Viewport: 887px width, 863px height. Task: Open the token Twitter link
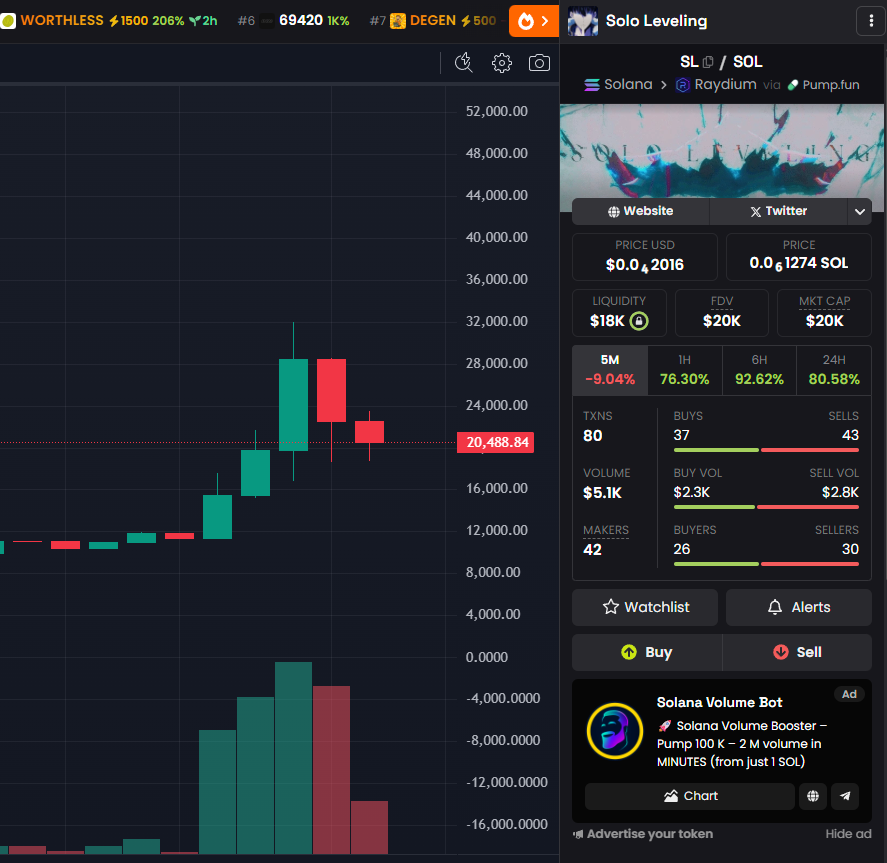(778, 211)
